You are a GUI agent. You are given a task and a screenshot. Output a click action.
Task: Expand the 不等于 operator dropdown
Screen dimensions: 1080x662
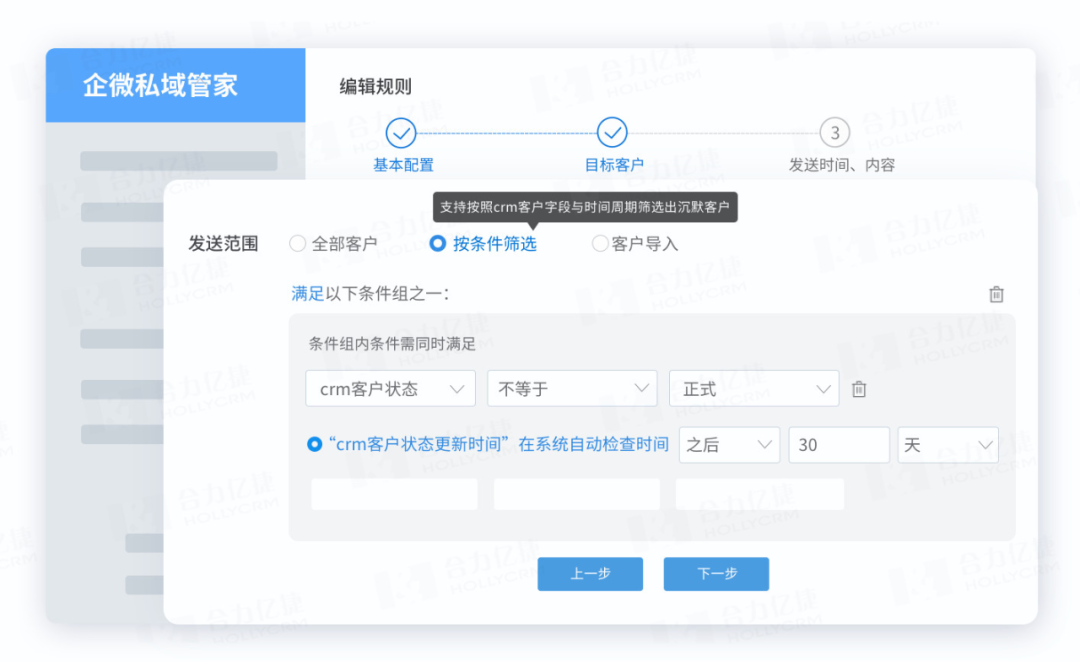click(x=571, y=389)
